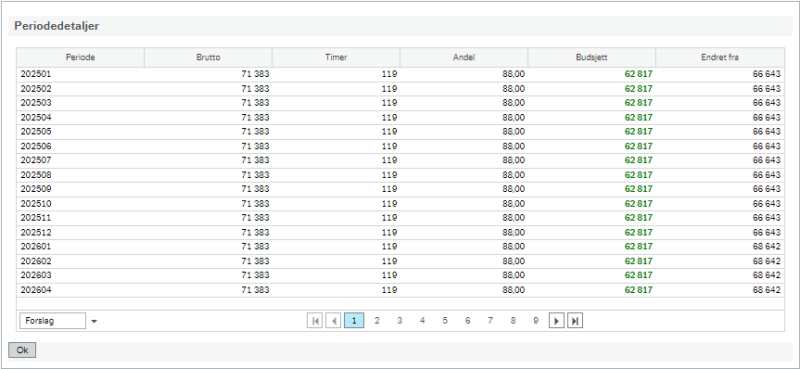Select the period 202603 cell

81,276
